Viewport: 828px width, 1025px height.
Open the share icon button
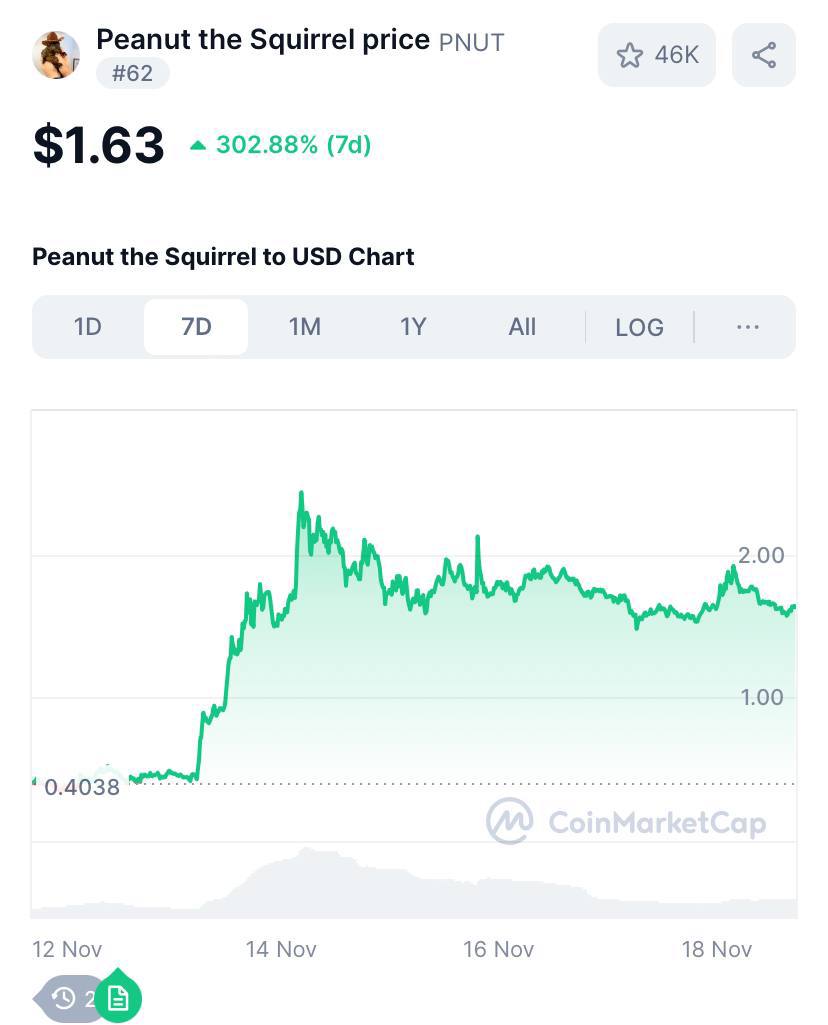tap(763, 55)
